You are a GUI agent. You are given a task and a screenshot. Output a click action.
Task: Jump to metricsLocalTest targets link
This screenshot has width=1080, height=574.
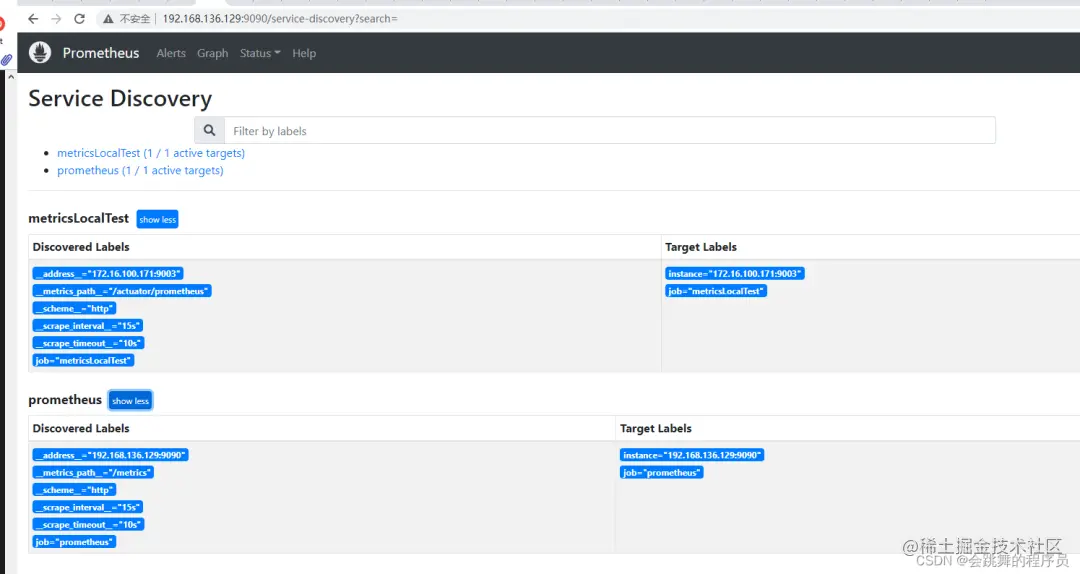(x=151, y=153)
